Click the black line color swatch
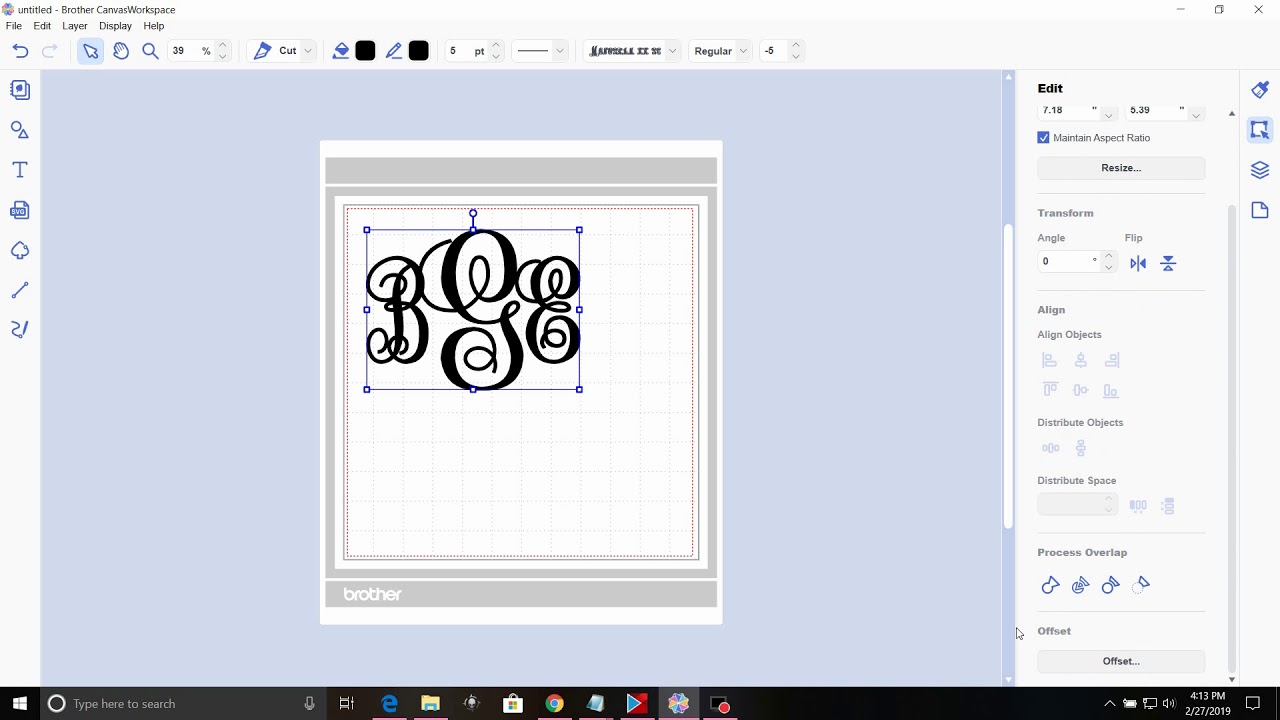Screen dimensions: 1280x720 [x=419, y=51]
